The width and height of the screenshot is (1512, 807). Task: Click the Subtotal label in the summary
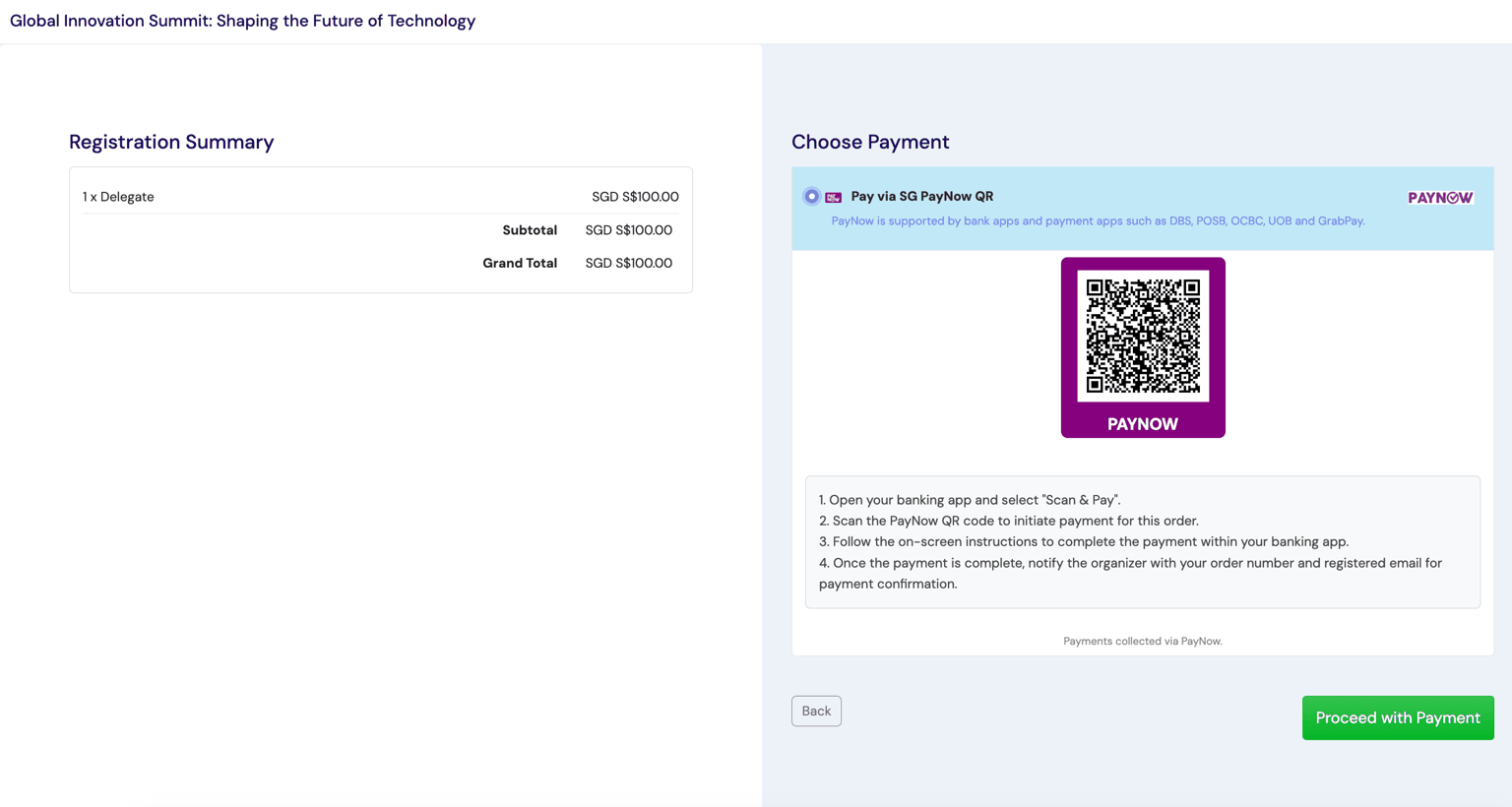coord(530,230)
